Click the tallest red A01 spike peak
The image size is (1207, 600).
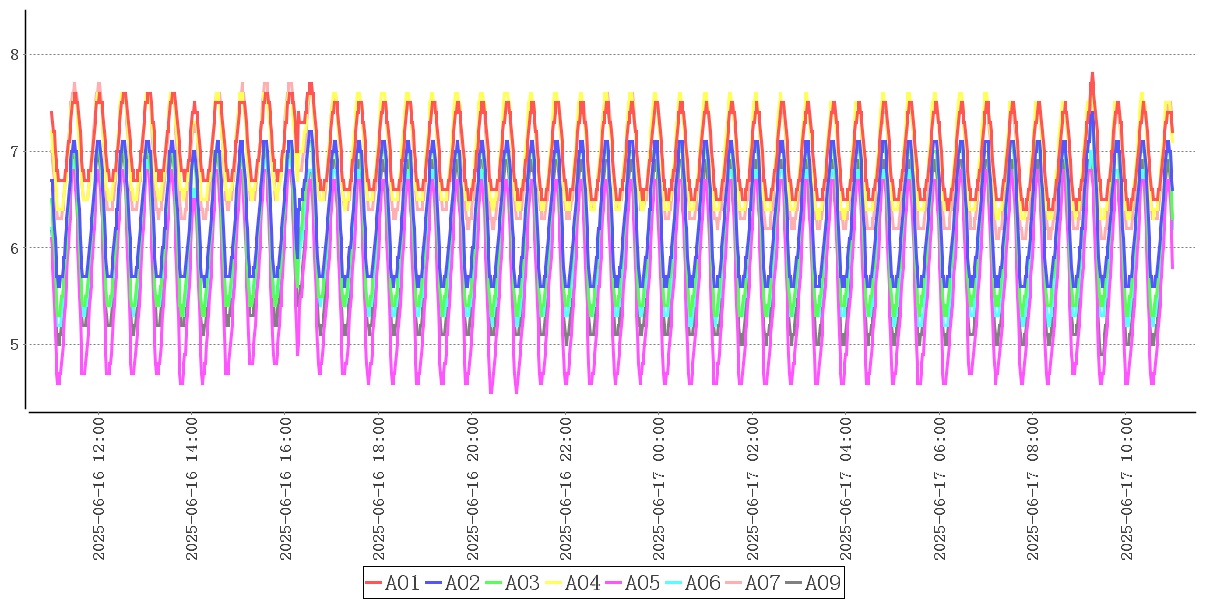[x=1092, y=74]
